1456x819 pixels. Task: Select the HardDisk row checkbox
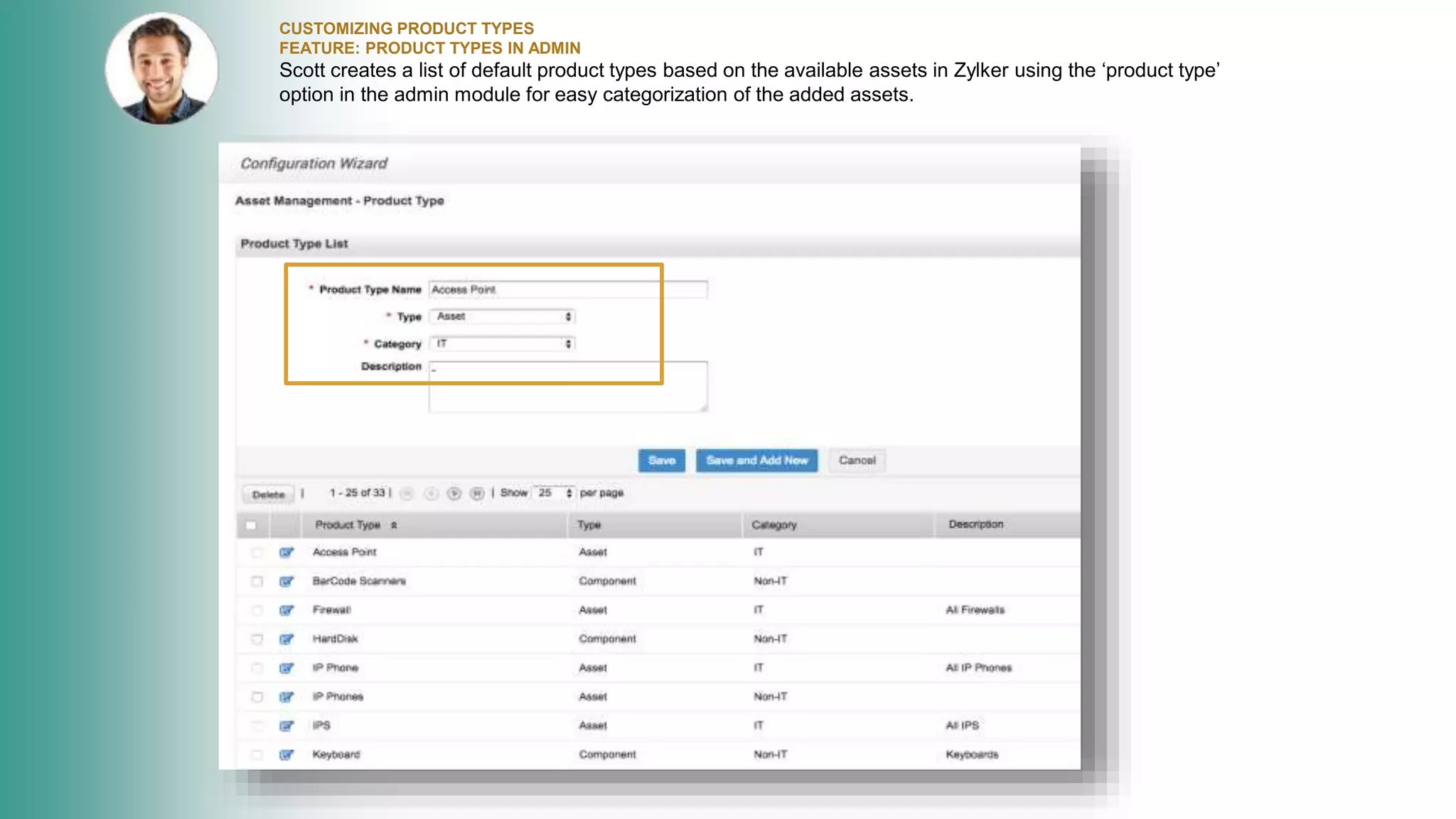tap(257, 639)
